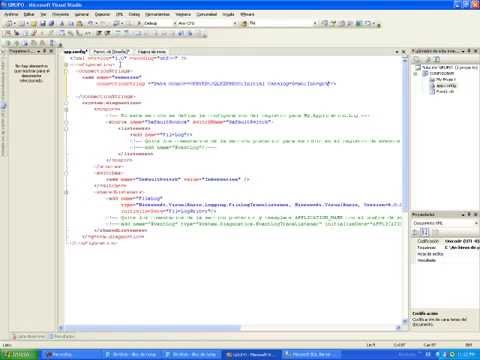
Task: Select the app.config tab
Action: (76, 52)
